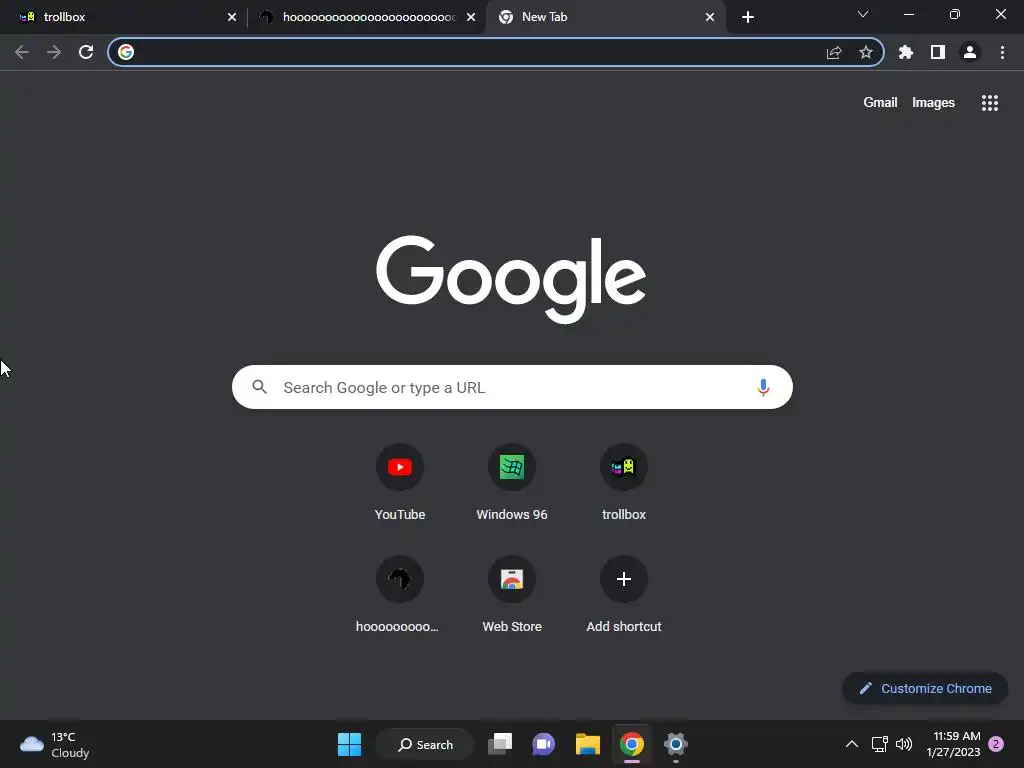Start voice search with microphone icon
This screenshot has height=768, width=1024.
pos(763,387)
